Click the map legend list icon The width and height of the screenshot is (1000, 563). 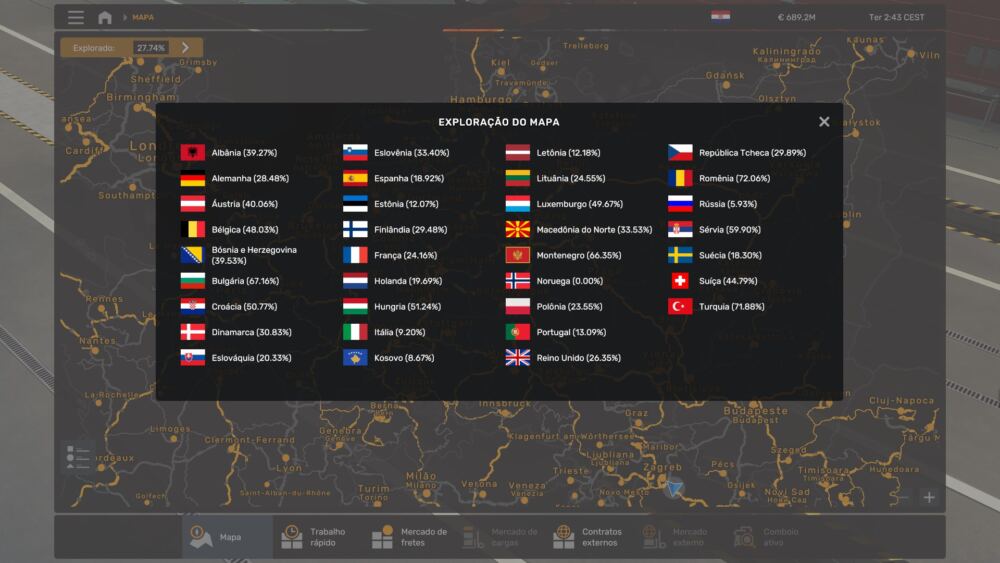(x=77, y=458)
